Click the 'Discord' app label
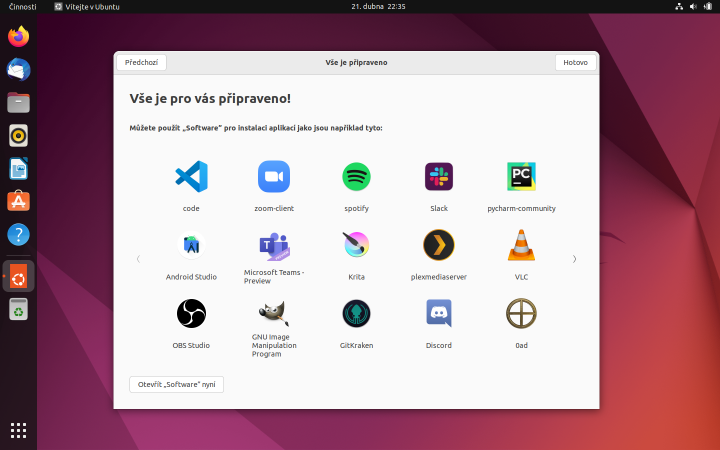This screenshot has width=720, height=450. click(x=439, y=345)
